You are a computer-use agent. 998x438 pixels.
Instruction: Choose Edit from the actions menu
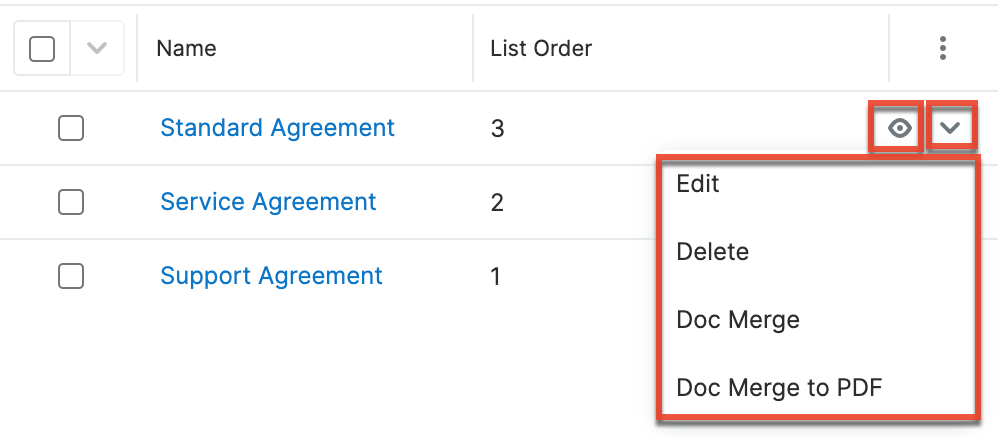[x=698, y=184]
